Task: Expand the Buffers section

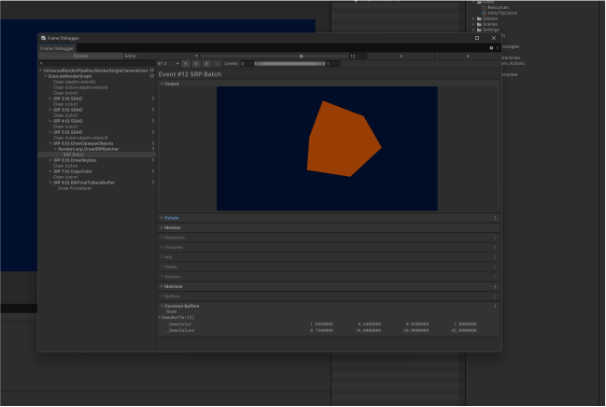Action: (x=162, y=296)
